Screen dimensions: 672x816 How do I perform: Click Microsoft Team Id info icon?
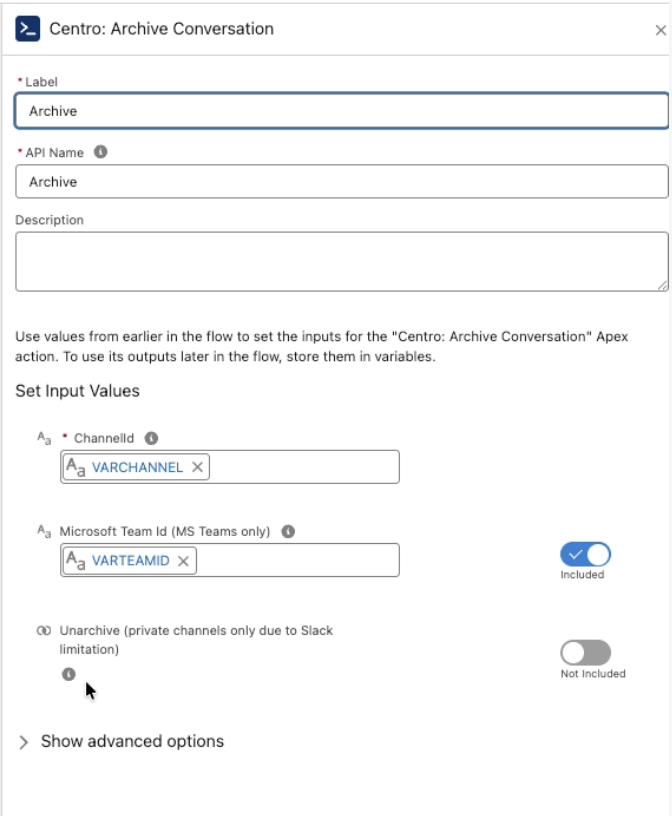tap(288, 531)
